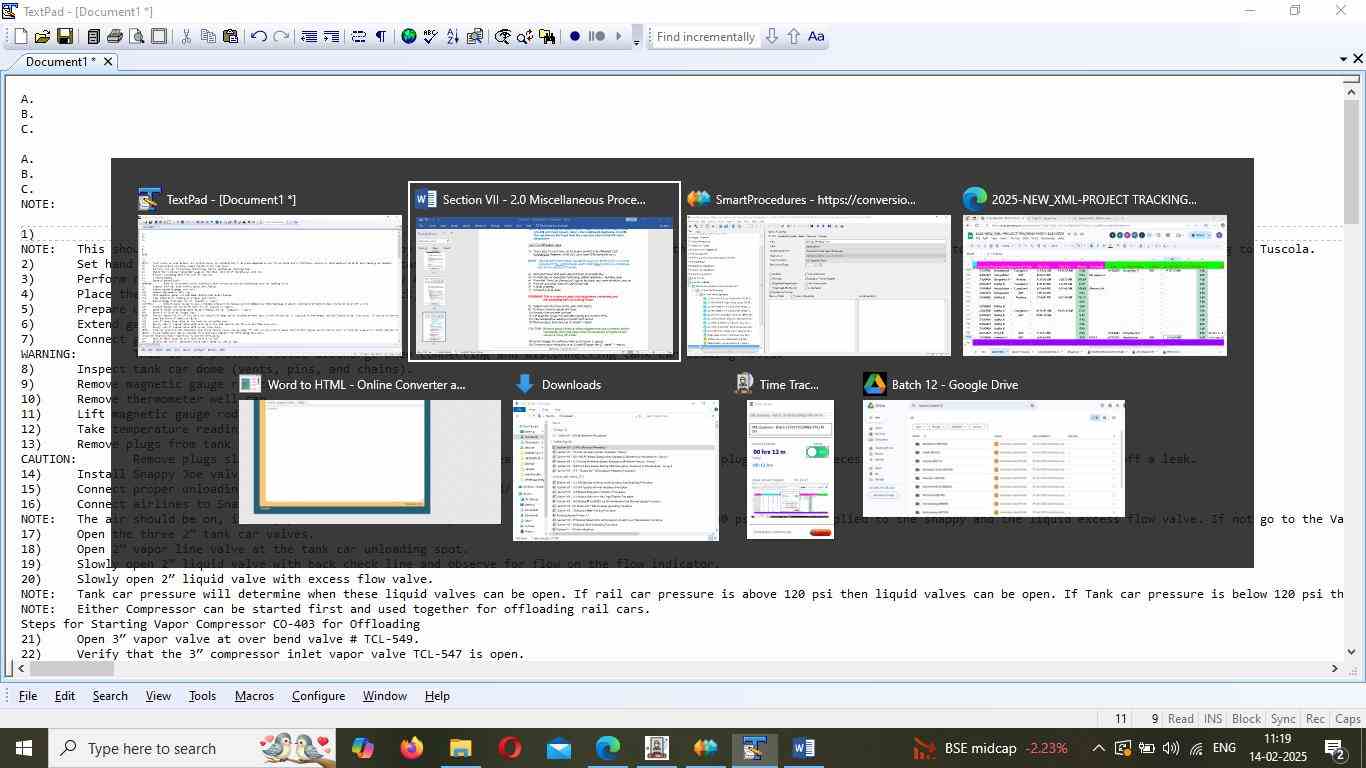The image size is (1366, 768).
Task: Click the New document toolbar icon
Action: coord(20,36)
